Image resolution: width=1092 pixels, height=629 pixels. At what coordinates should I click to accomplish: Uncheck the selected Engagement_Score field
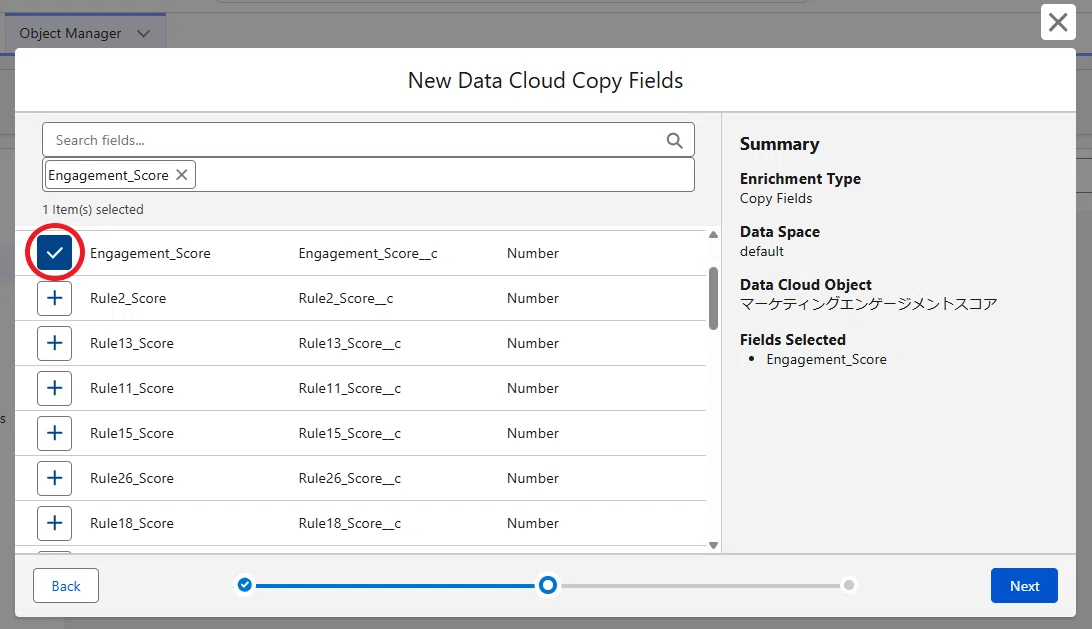click(54, 253)
